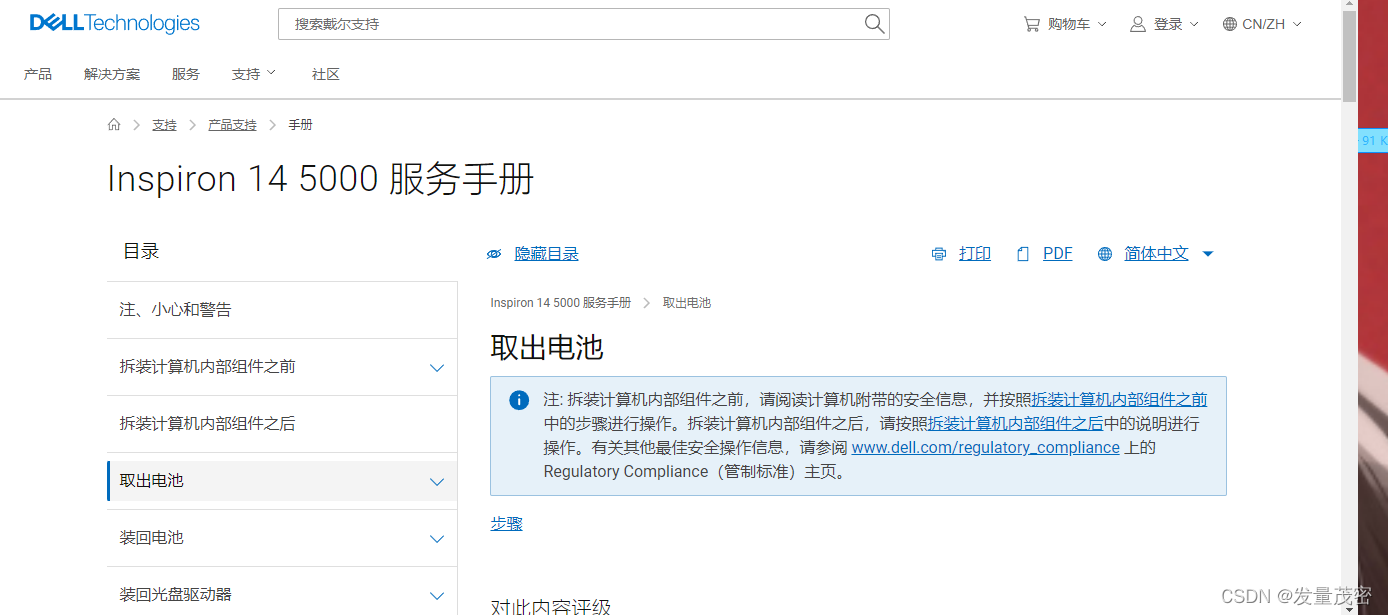This screenshot has width=1388, height=615.
Task: Click Inspiron 14 5000 服务手册 breadcrumb
Action: [561, 303]
